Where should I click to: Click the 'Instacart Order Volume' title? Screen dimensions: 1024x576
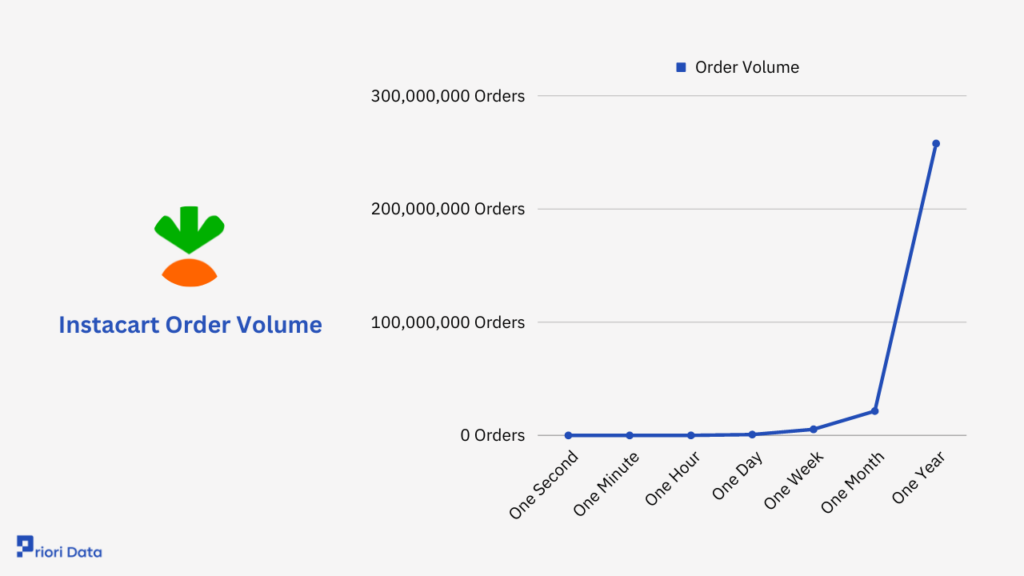coord(190,325)
